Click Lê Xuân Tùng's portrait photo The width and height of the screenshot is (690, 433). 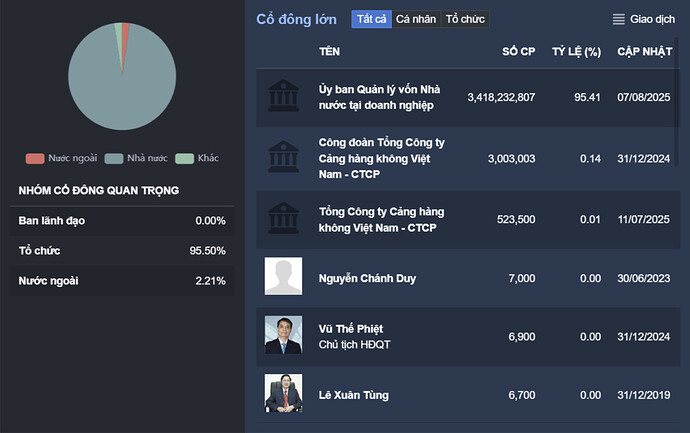point(283,393)
